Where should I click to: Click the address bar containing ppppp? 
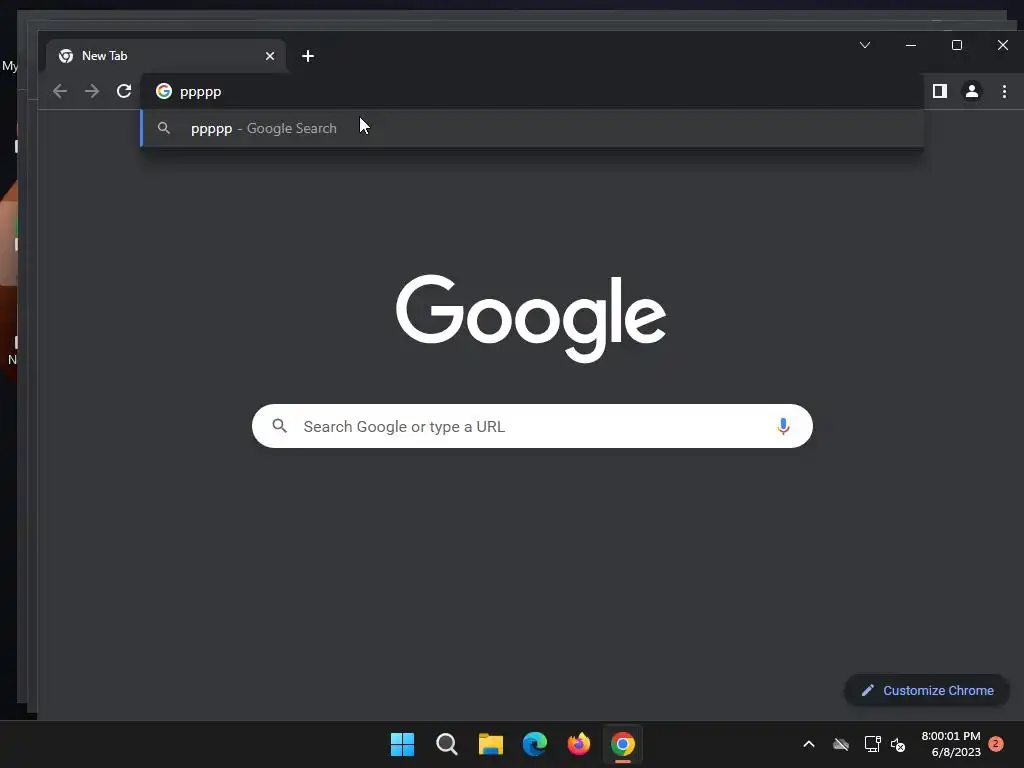(x=532, y=91)
